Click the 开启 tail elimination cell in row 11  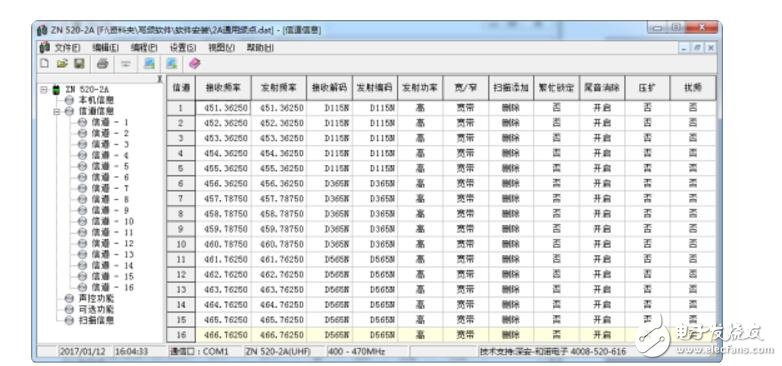[x=601, y=259]
